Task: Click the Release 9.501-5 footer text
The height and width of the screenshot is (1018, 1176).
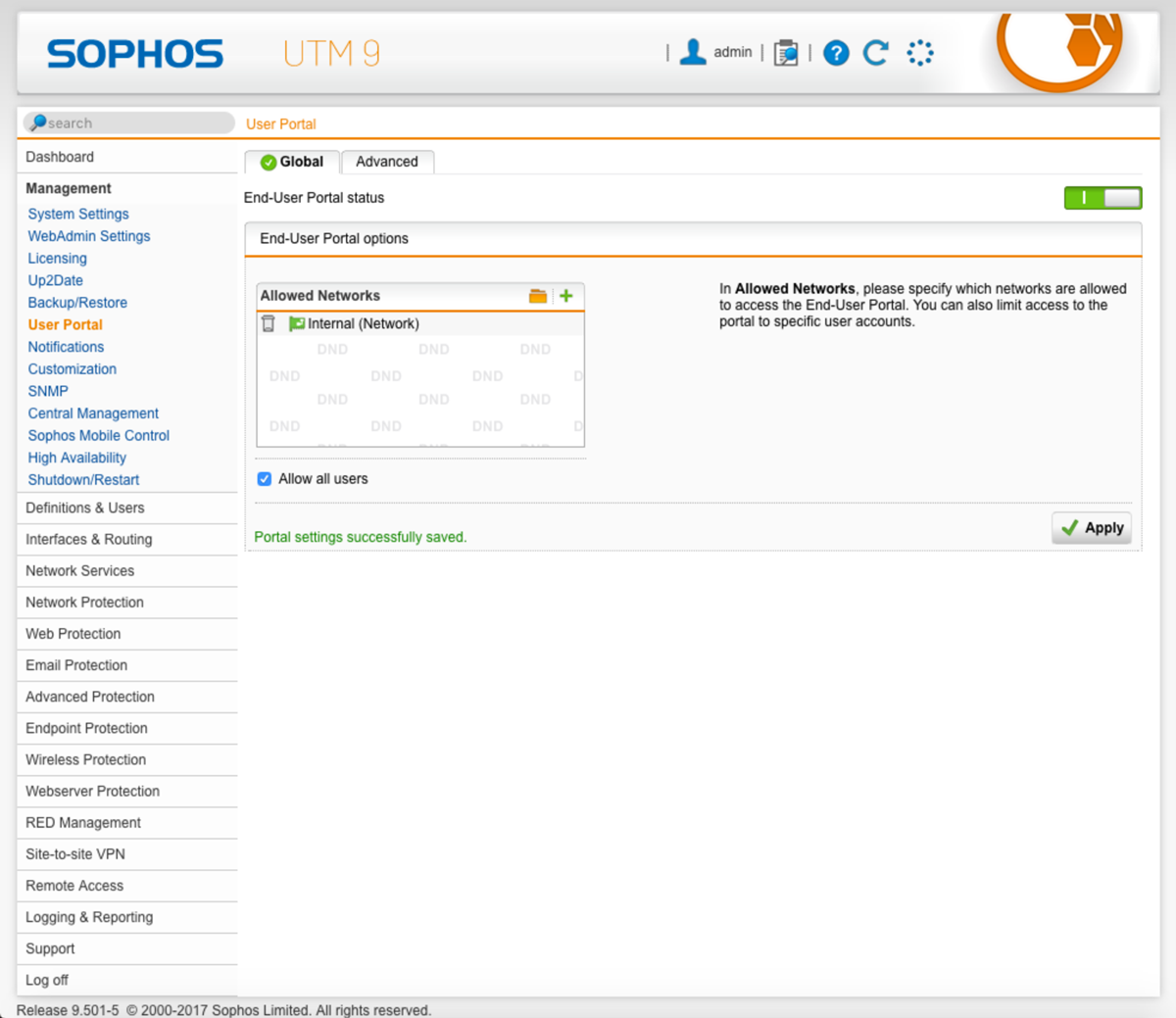Action: (x=68, y=1010)
